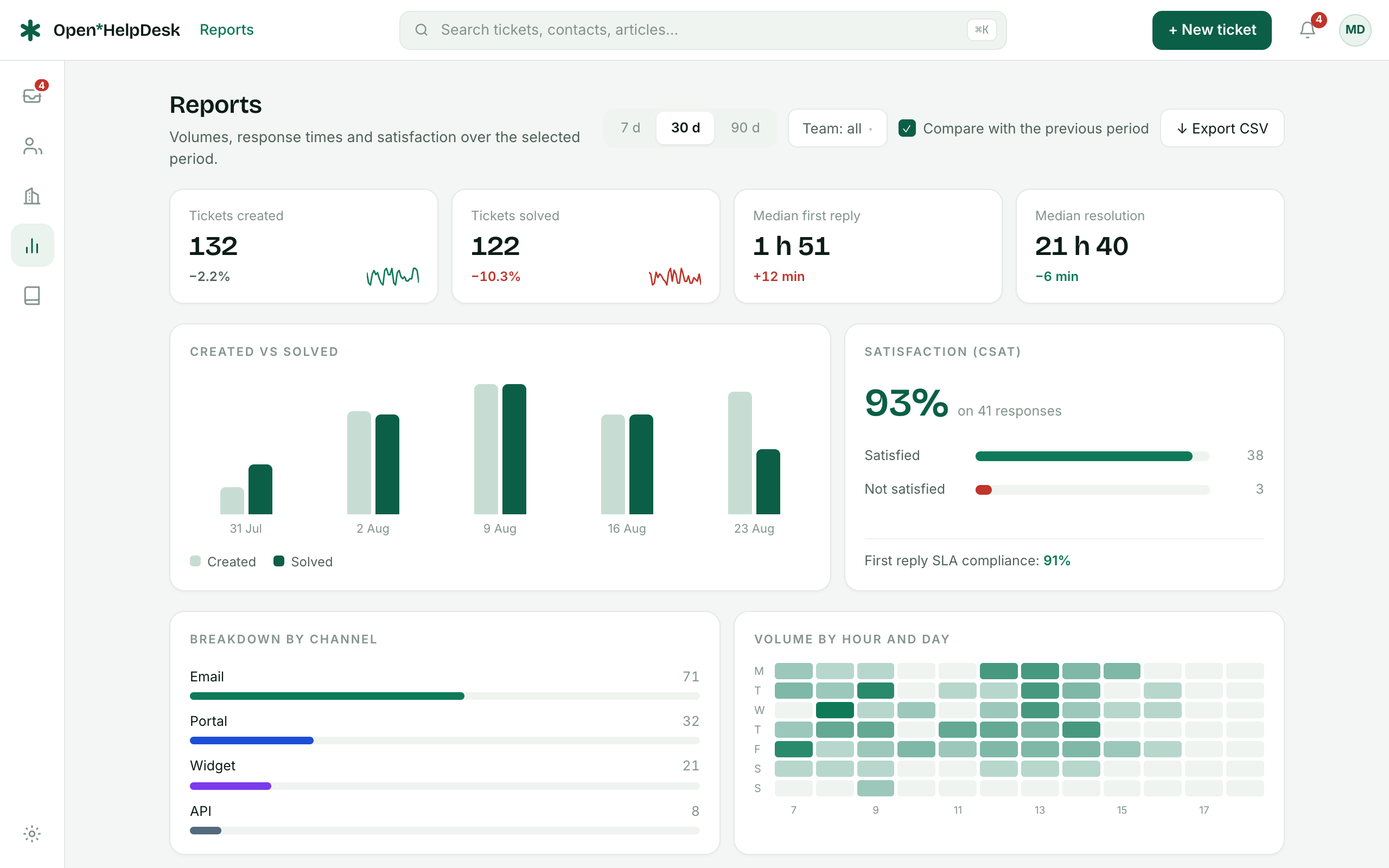Toggle Compare with the previous period checkbox
1389x868 pixels.
pos(907,128)
